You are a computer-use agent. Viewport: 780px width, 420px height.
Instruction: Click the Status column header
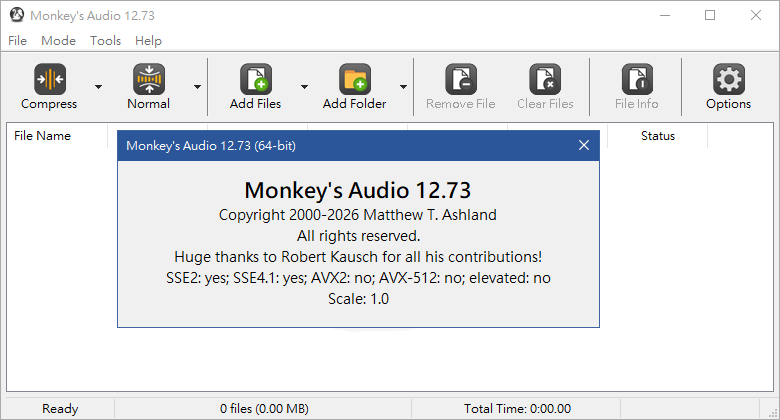click(x=657, y=136)
